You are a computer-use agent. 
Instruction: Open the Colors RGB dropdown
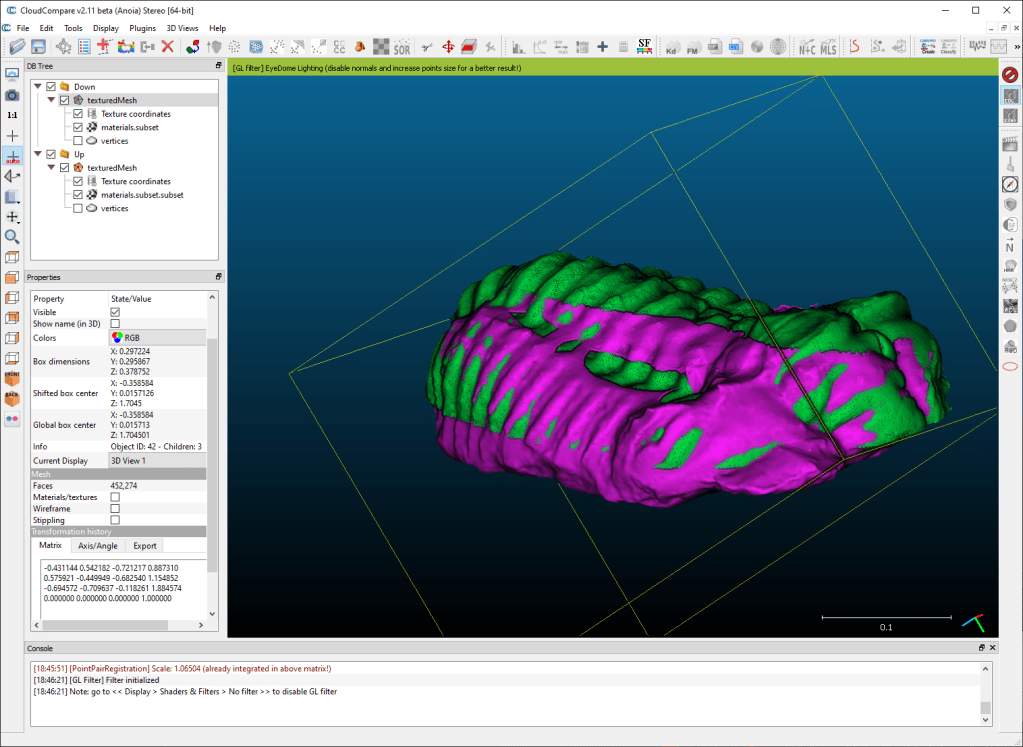coord(157,338)
